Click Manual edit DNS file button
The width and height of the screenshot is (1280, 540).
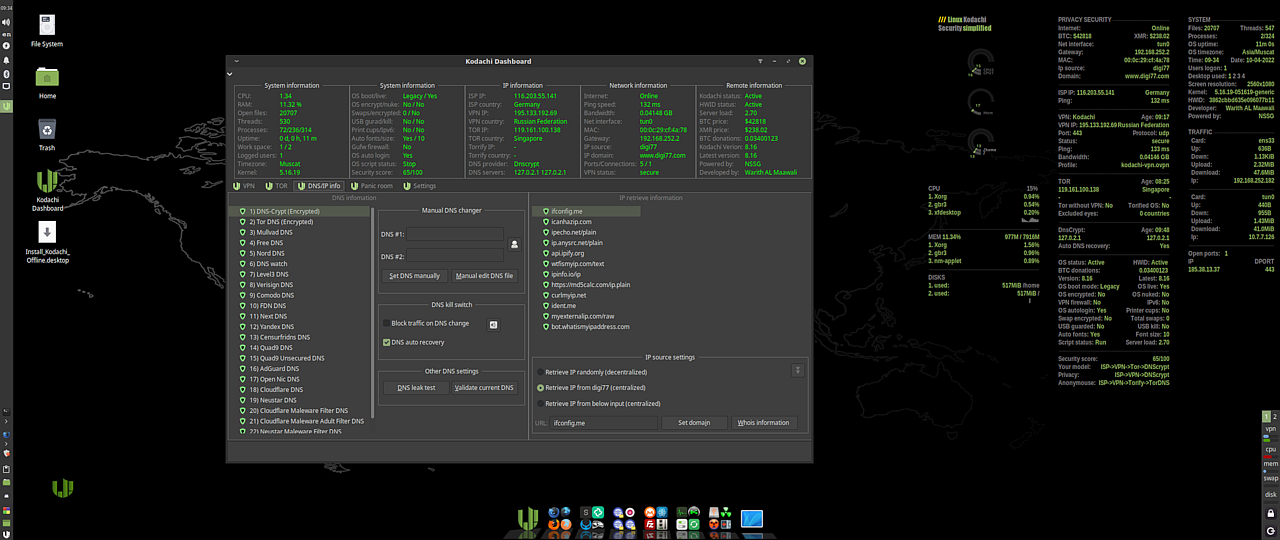[x=485, y=276]
